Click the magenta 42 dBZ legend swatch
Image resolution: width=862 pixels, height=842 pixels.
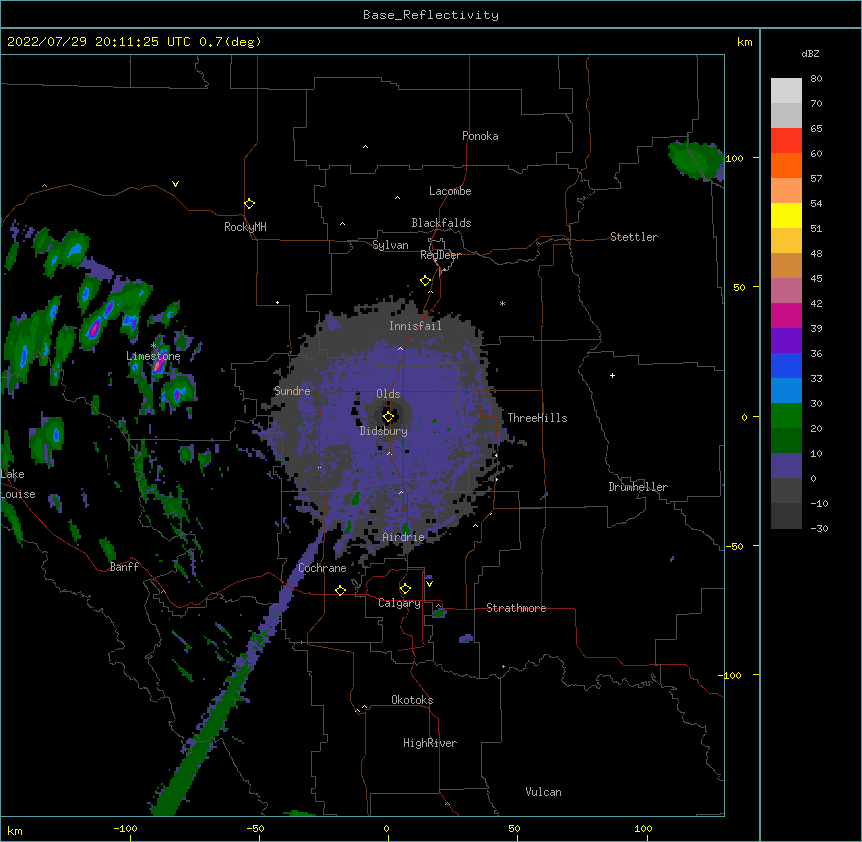786,315
